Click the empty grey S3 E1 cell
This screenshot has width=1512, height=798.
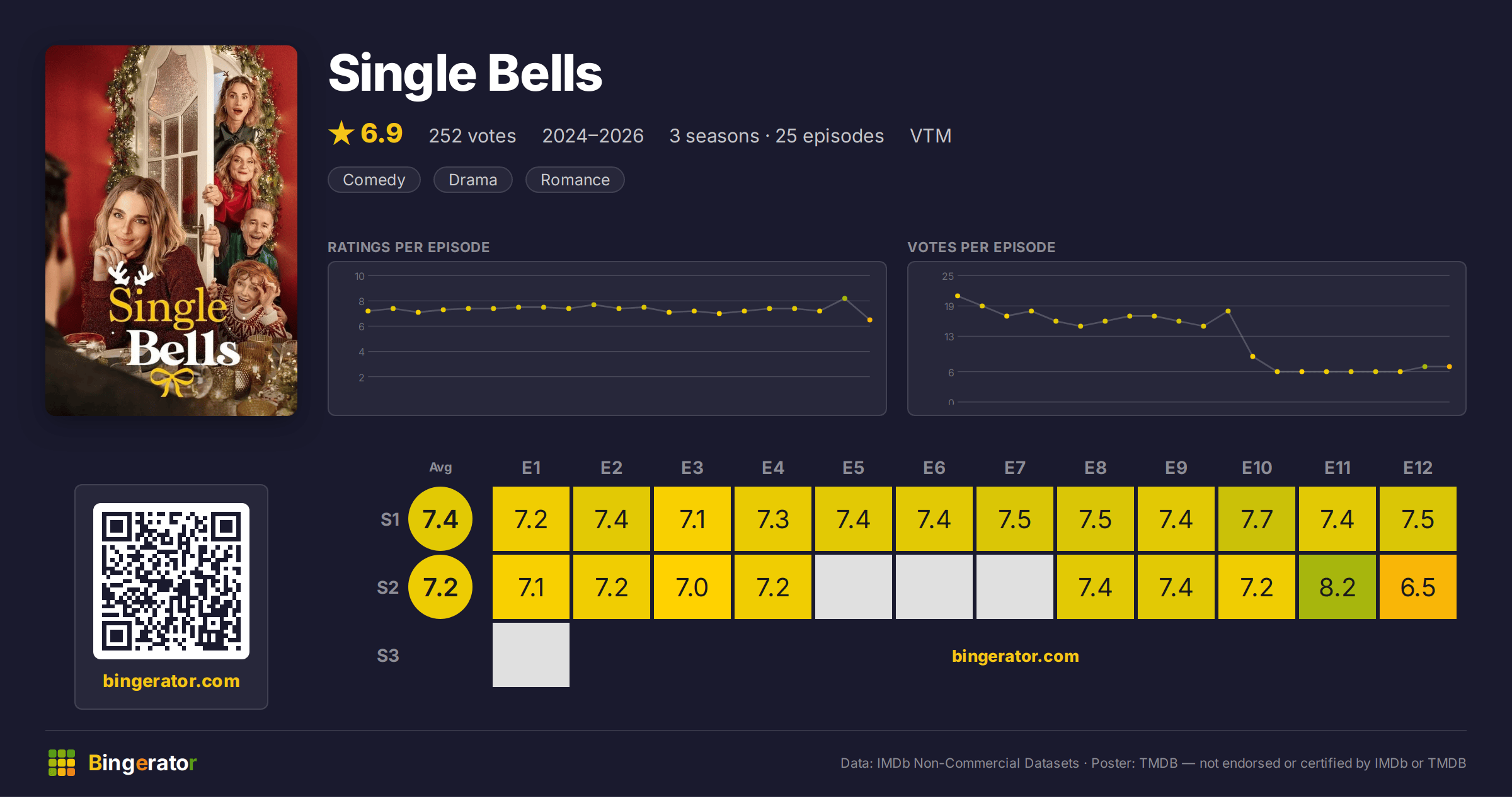click(531, 655)
